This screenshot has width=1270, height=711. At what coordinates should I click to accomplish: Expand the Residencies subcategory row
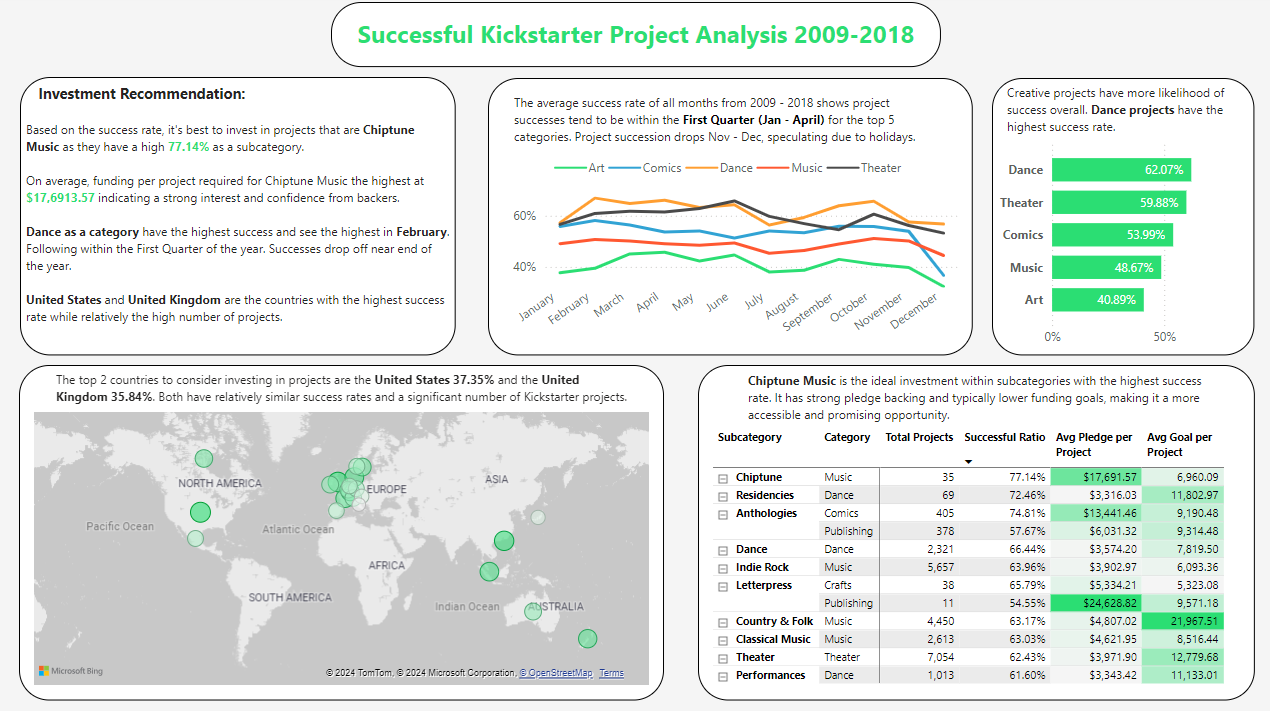tap(722, 496)
